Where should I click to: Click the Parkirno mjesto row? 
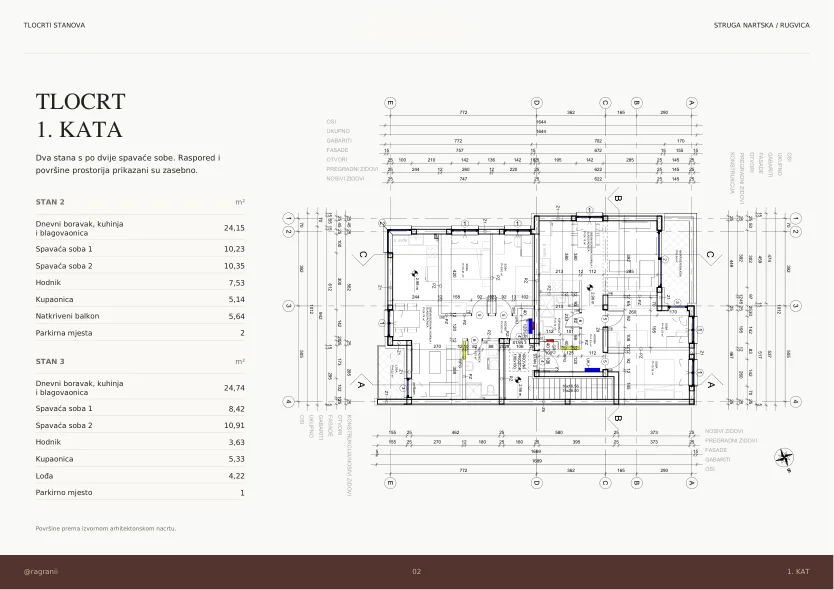140,493
